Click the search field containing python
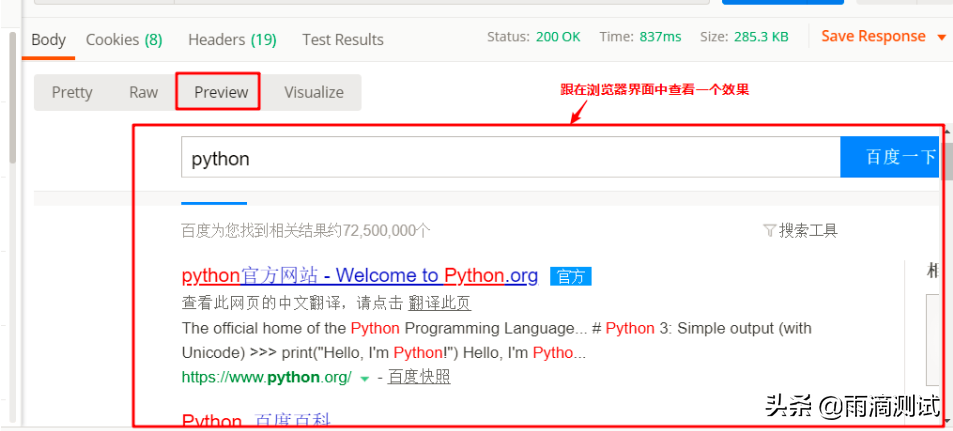This screenshot has height=431, width=953. (510, 158)
